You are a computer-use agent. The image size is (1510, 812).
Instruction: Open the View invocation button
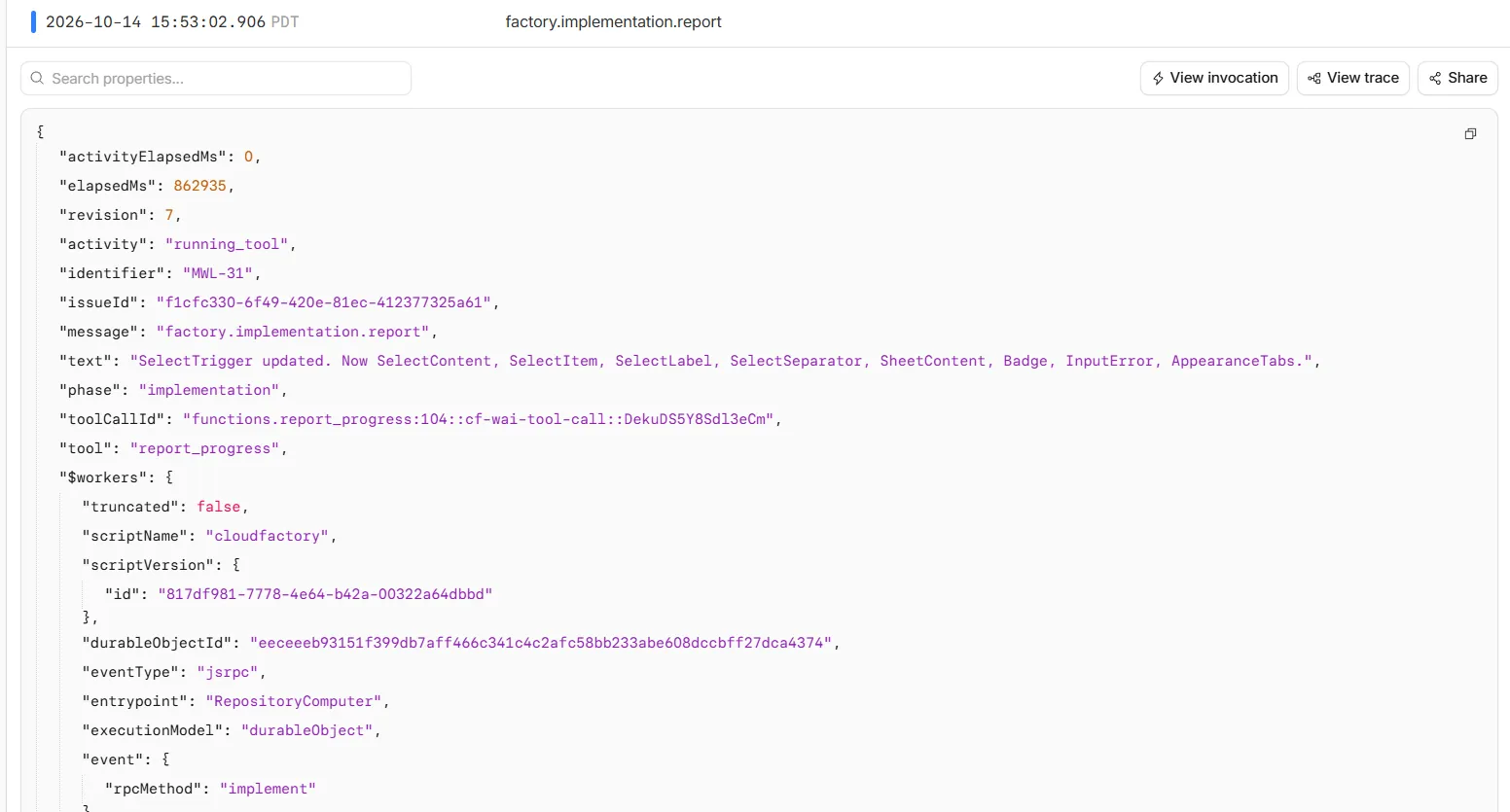point(1214,78)
